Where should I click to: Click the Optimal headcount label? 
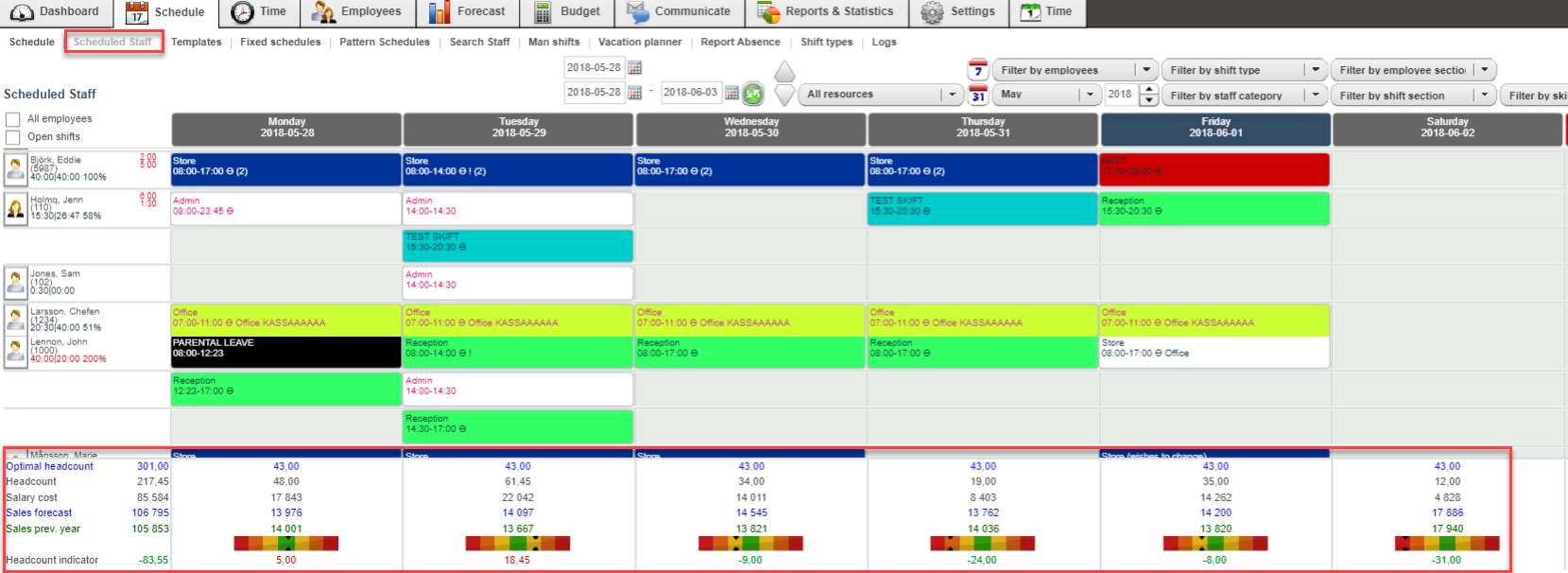50,466
